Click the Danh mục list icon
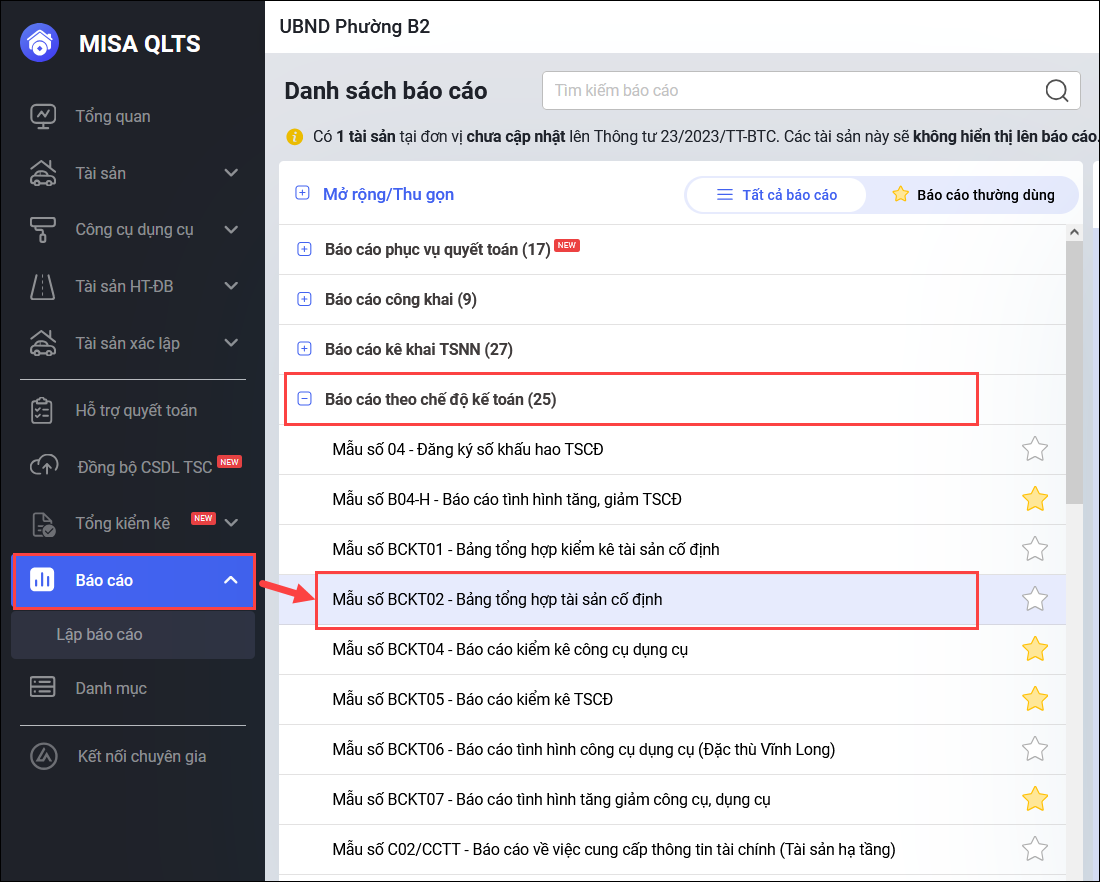 tap(43, 688)
